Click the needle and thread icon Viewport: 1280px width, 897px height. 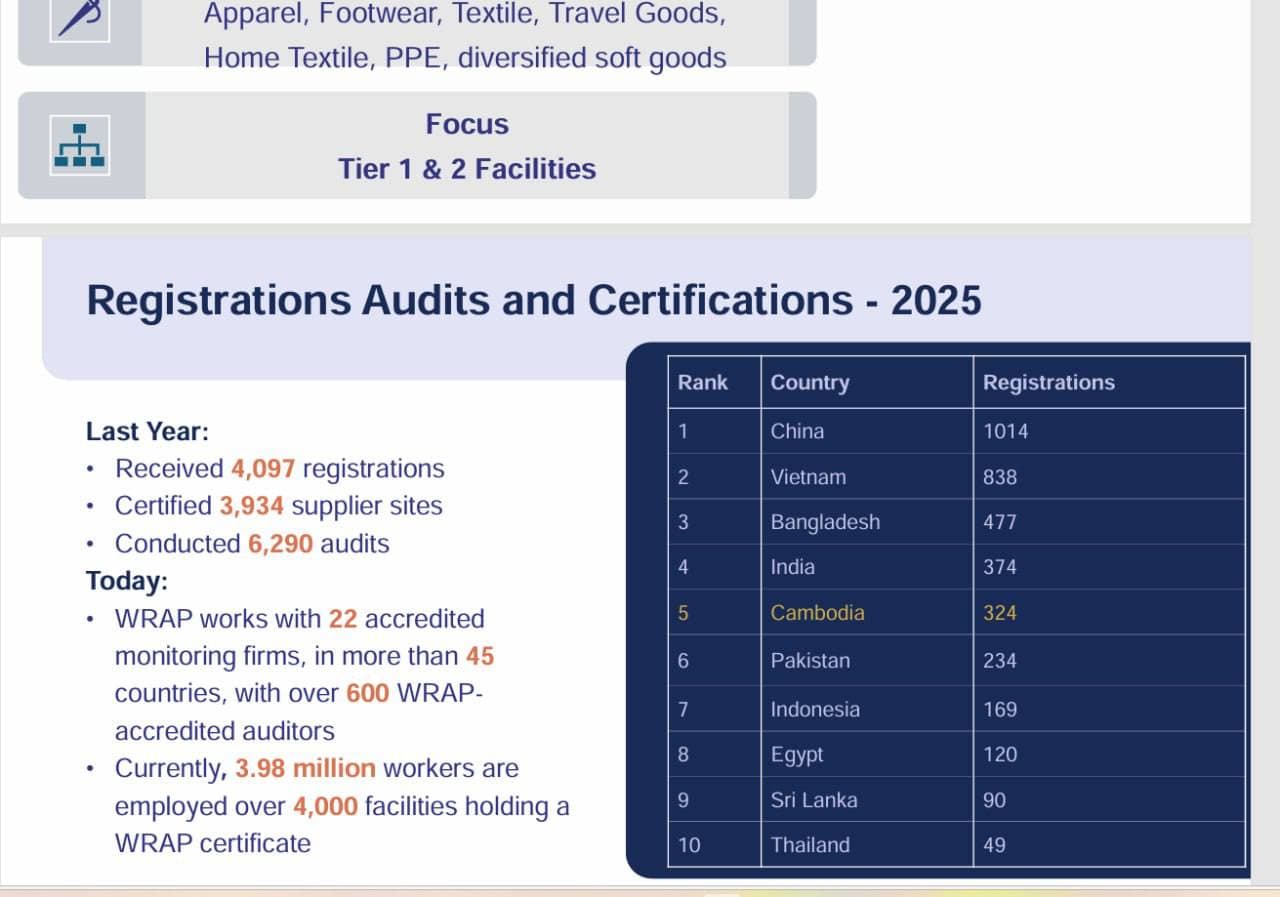(x=80, y=17)
